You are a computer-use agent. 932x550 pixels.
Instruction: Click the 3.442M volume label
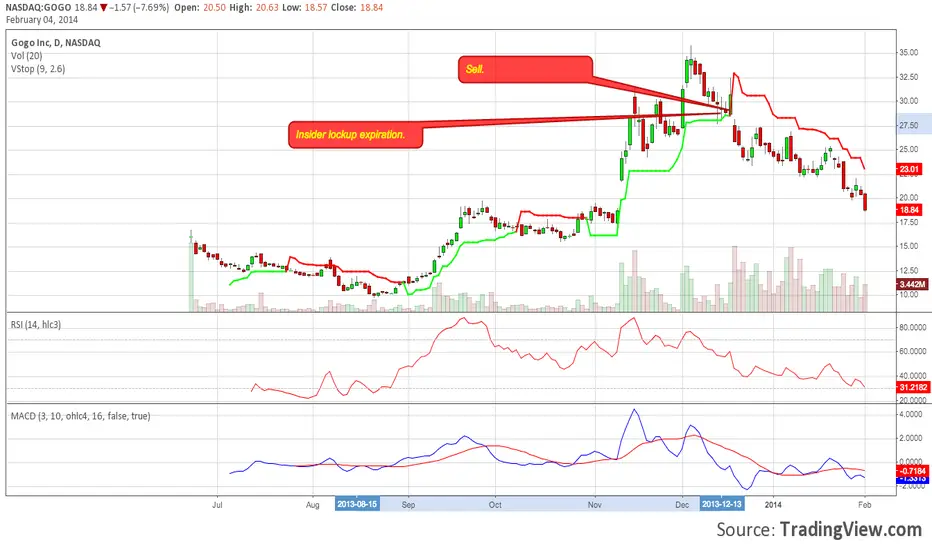(912, 285)
